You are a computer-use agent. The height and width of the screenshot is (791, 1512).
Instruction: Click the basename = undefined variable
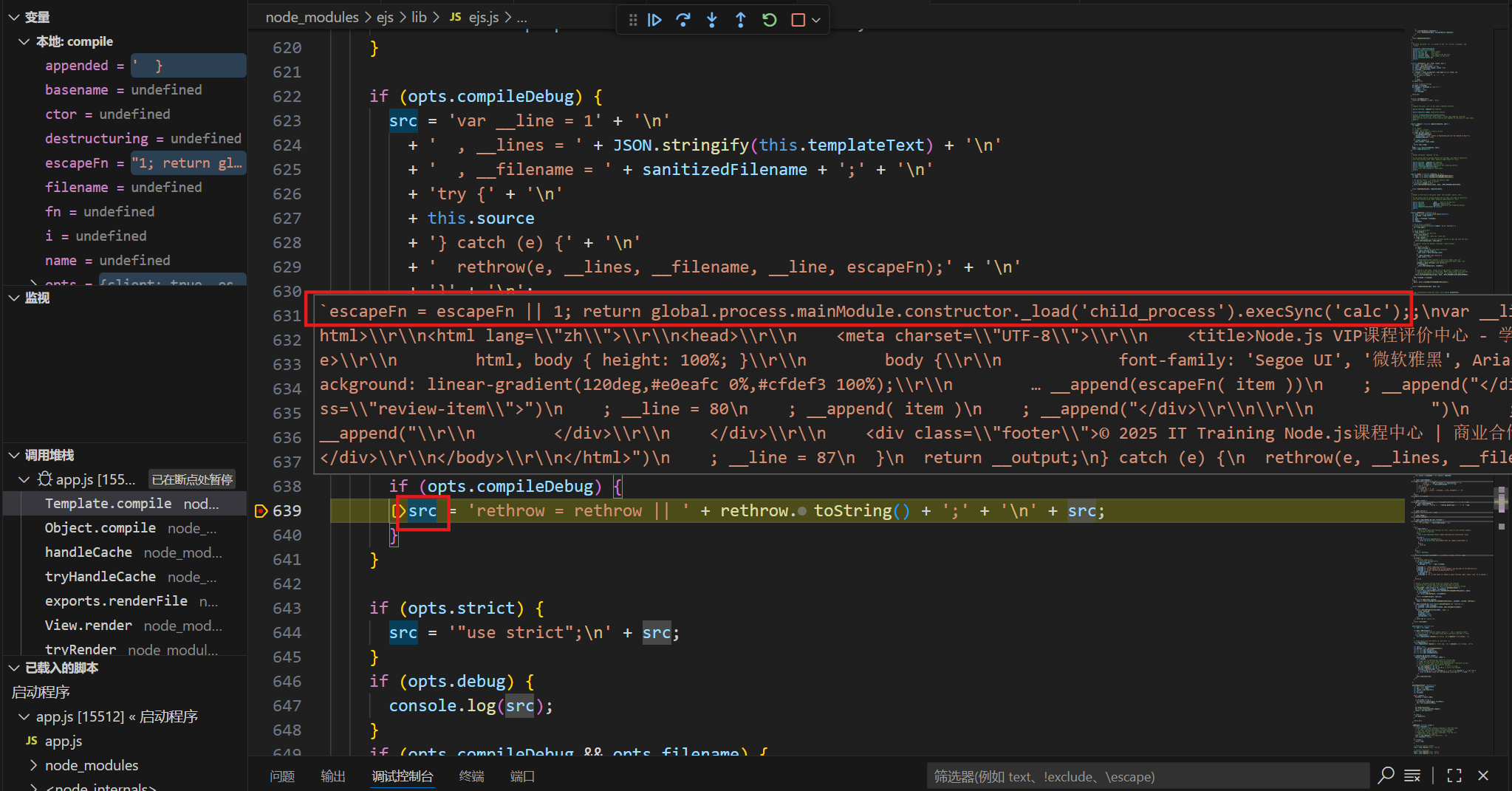coord(123,90)
